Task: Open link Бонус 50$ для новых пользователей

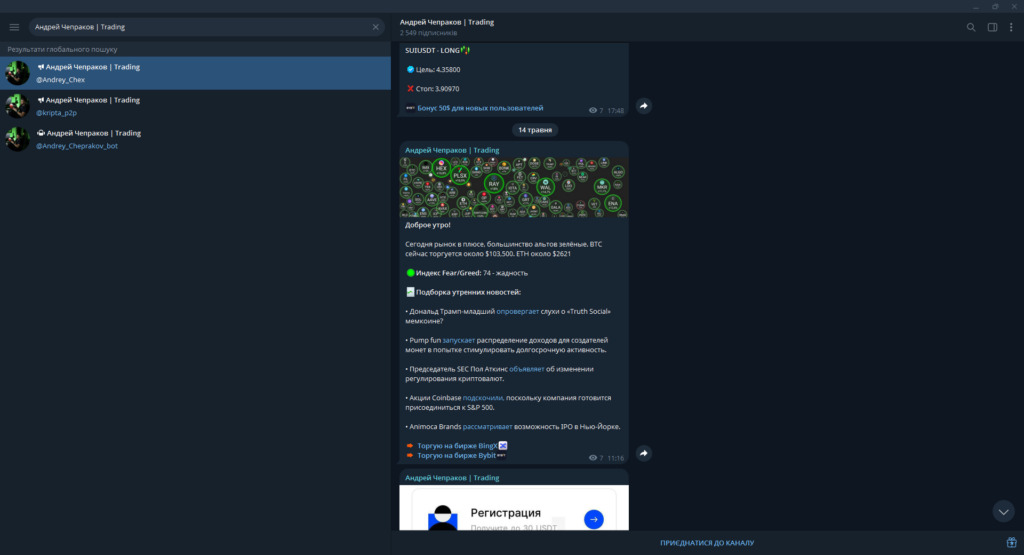Action: pyautogui.click(x=480, y=108)
